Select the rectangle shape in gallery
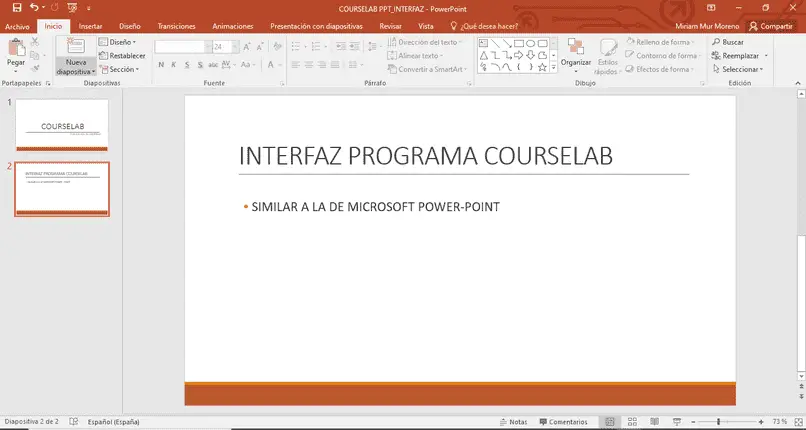This screenshot has height=430, width=806. point(519,44)
